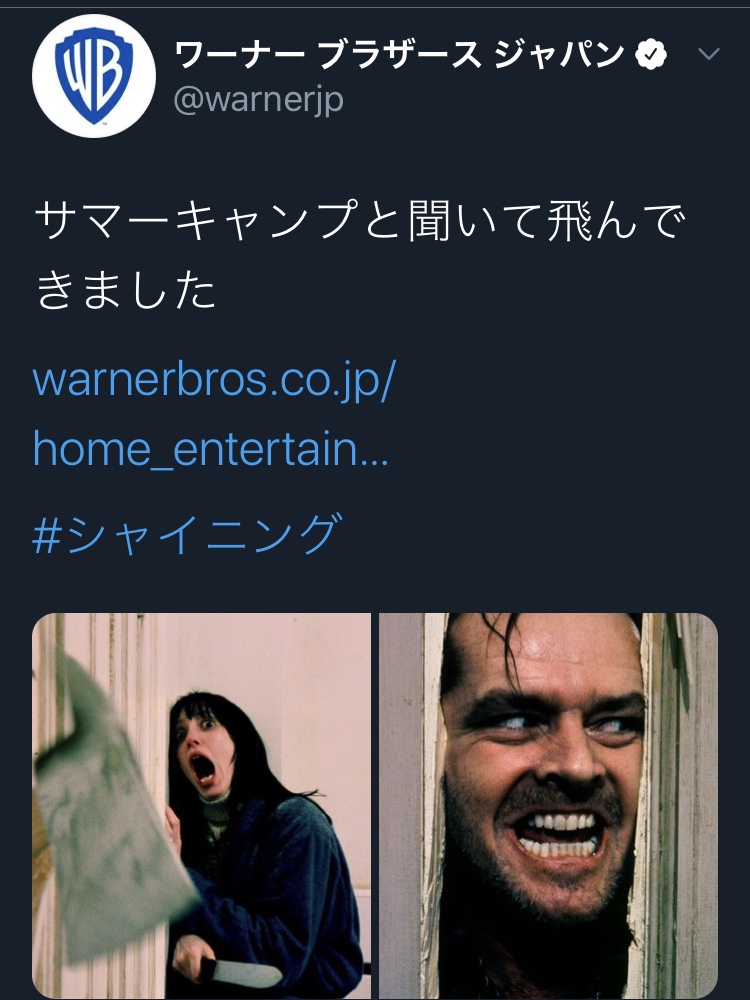Viewport: 750px width, 1000px height.
Task: Open the right photo of the grinning man
Action: tap(548, 806)
